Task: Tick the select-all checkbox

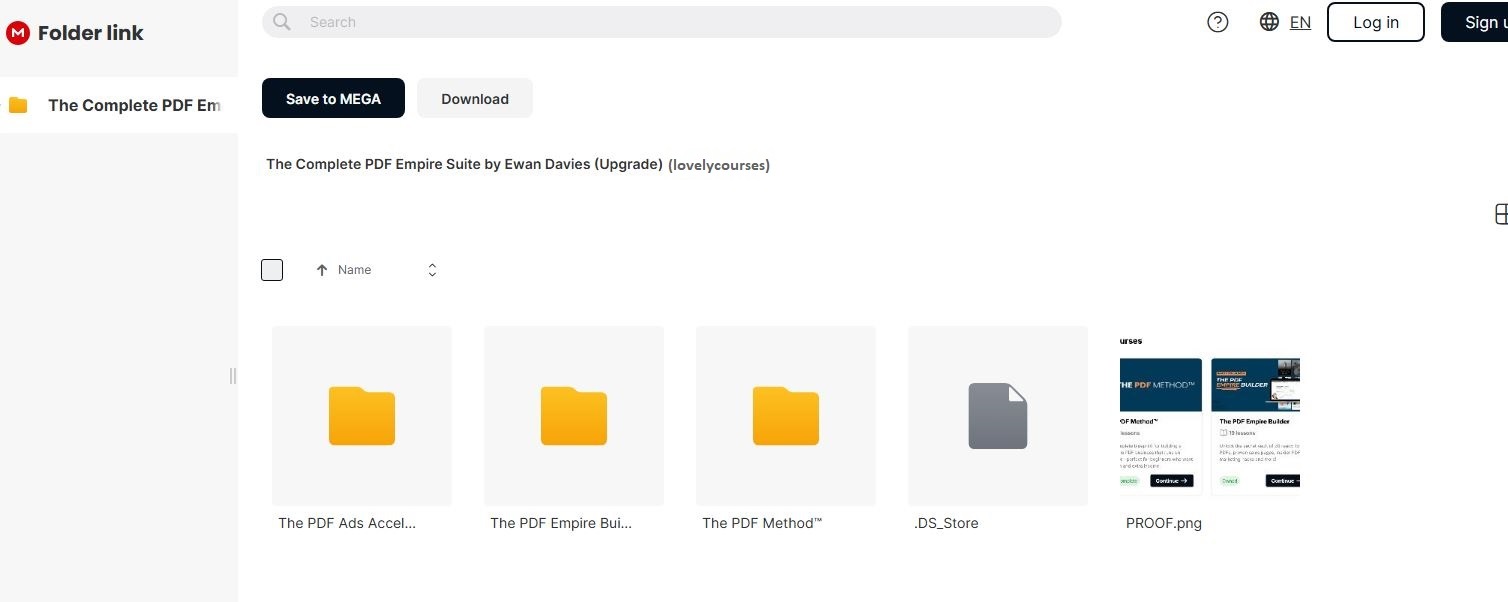Action: coord(272,270)
